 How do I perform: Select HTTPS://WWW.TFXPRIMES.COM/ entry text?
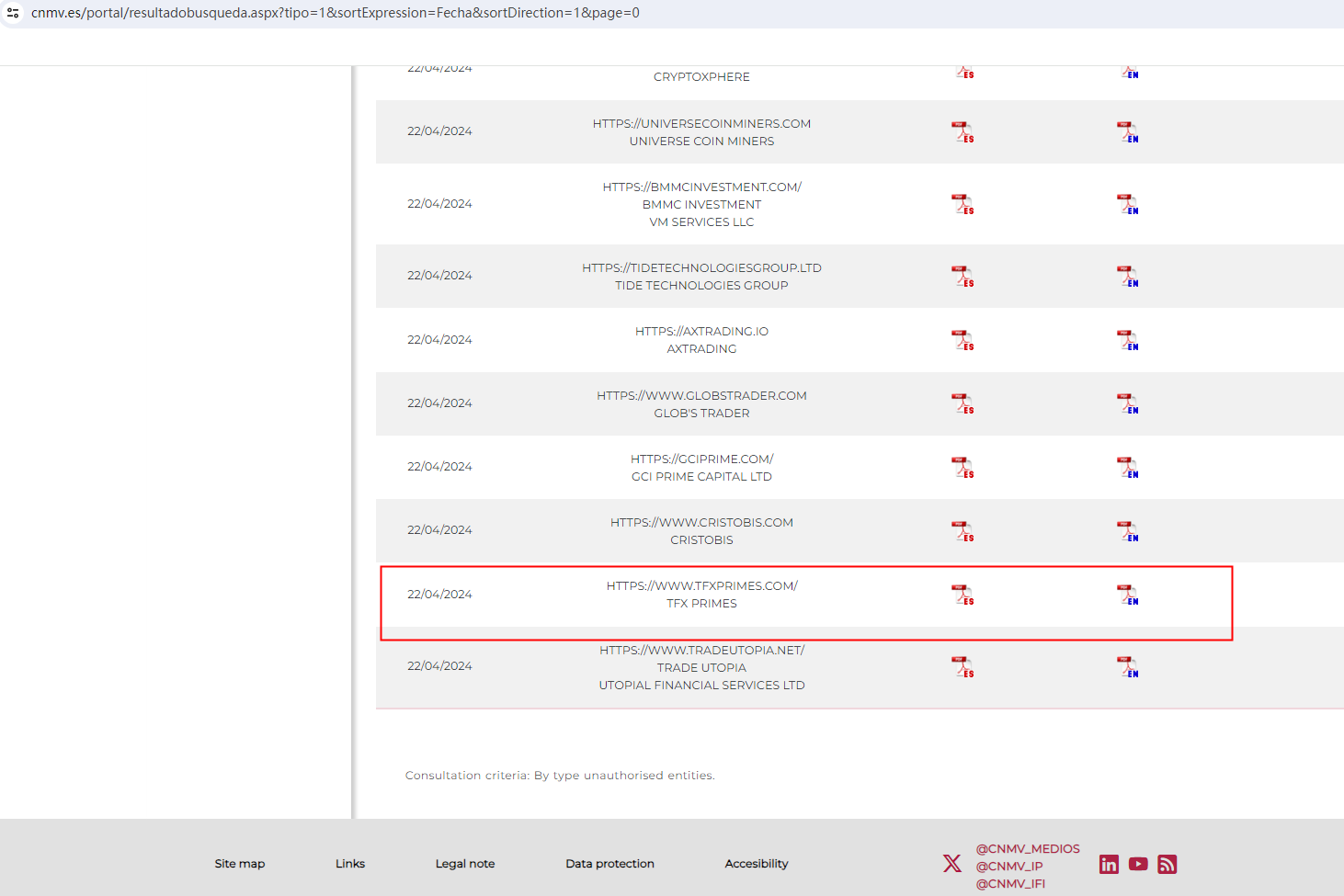[x=701, y=586]
